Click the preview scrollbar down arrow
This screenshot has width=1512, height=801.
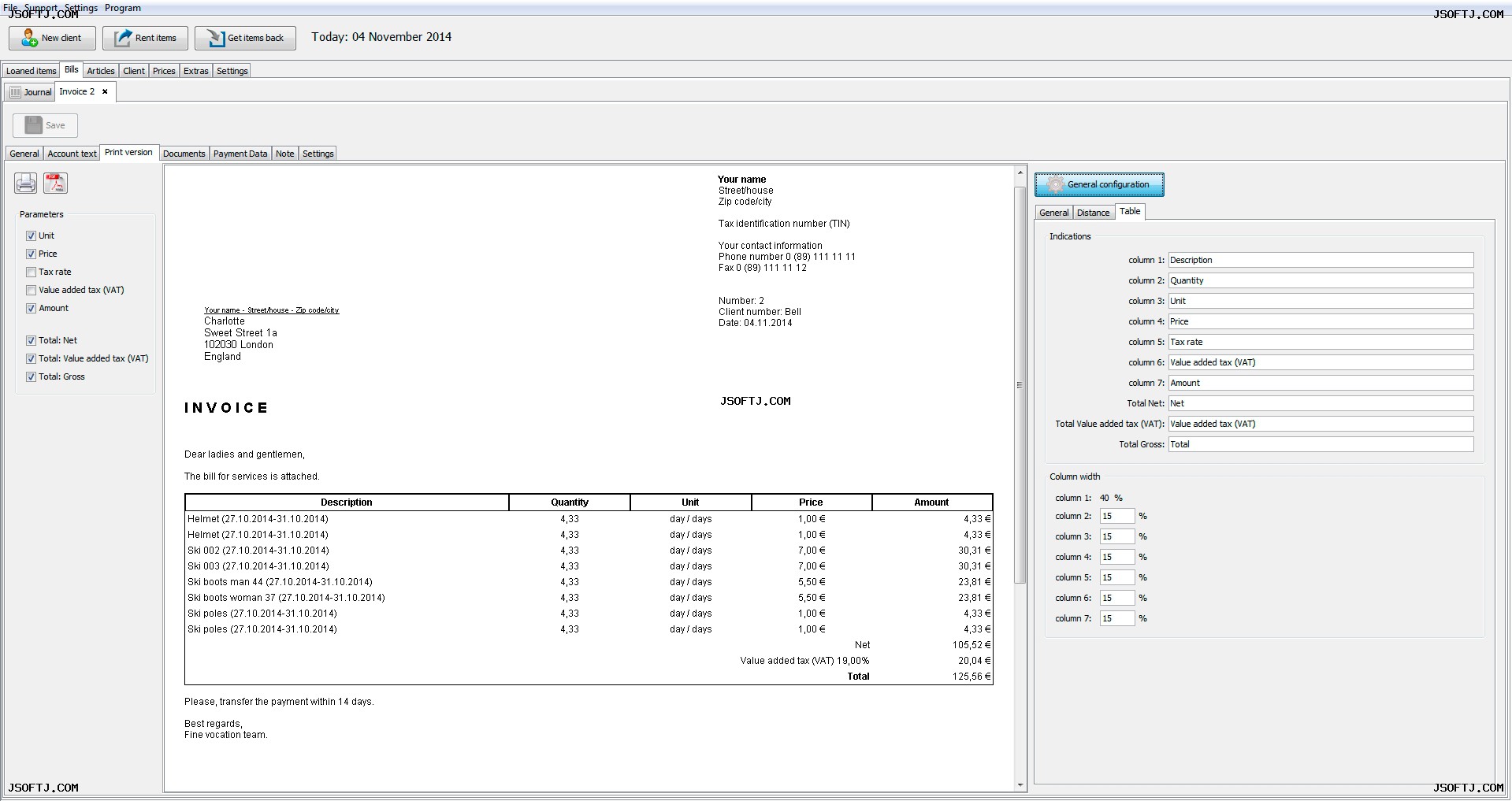[1020, 785]
